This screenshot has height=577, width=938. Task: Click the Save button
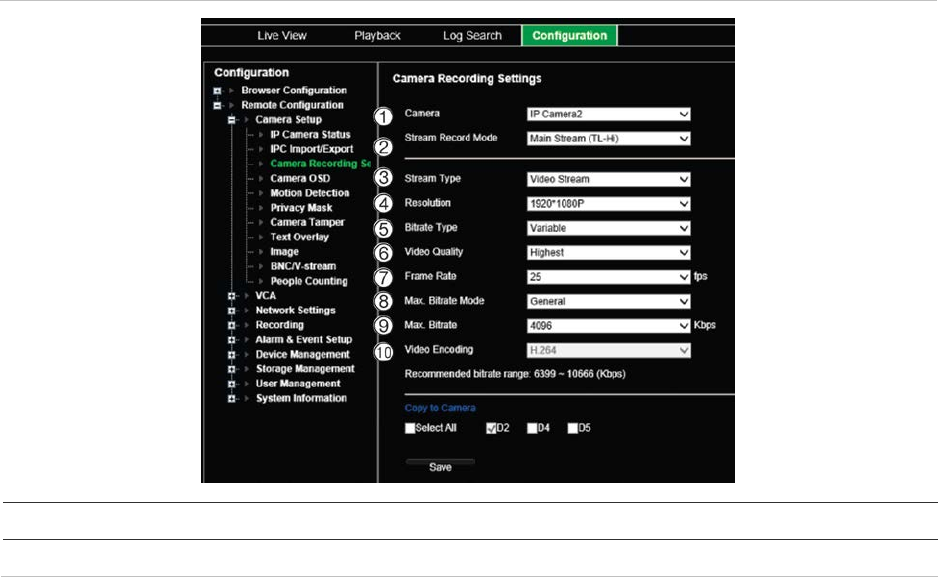pyautogui.click(x=440, y=466)
